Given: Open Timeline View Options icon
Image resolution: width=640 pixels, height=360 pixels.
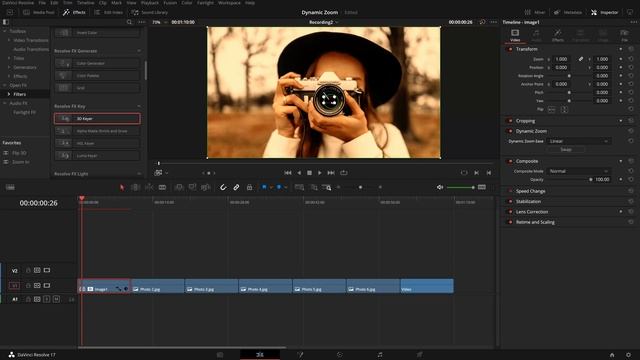Looking at the screenshot, I should pos(10,187).
